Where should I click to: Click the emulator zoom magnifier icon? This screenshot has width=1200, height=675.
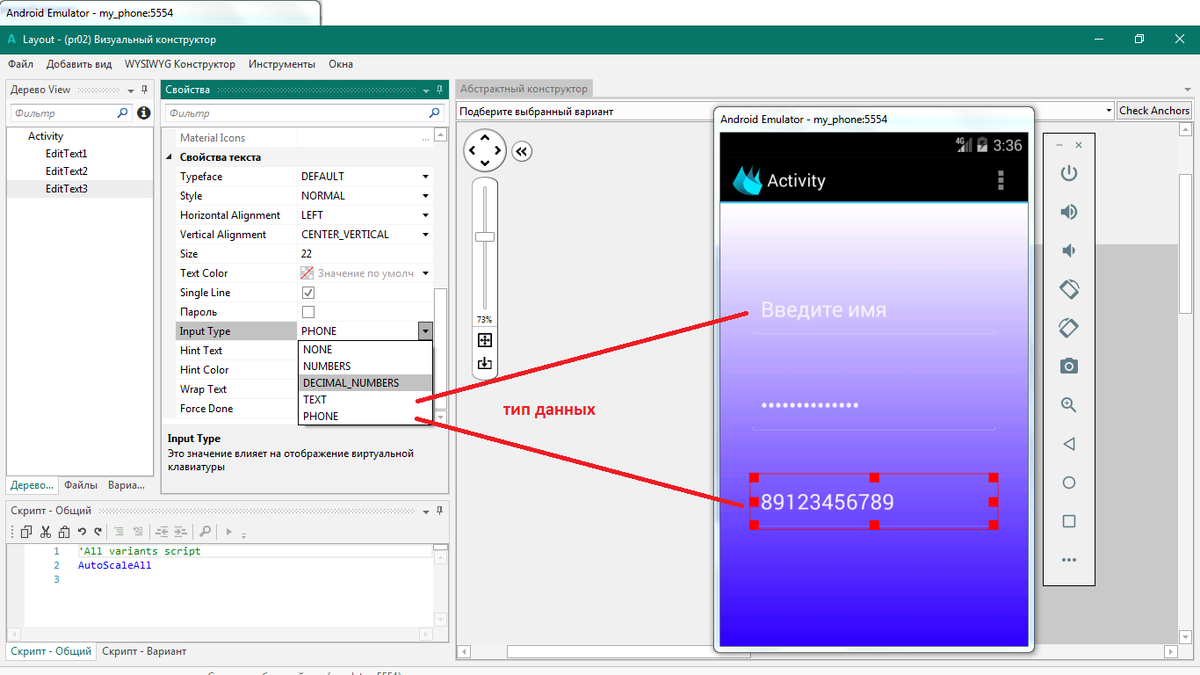point(1068,405)
